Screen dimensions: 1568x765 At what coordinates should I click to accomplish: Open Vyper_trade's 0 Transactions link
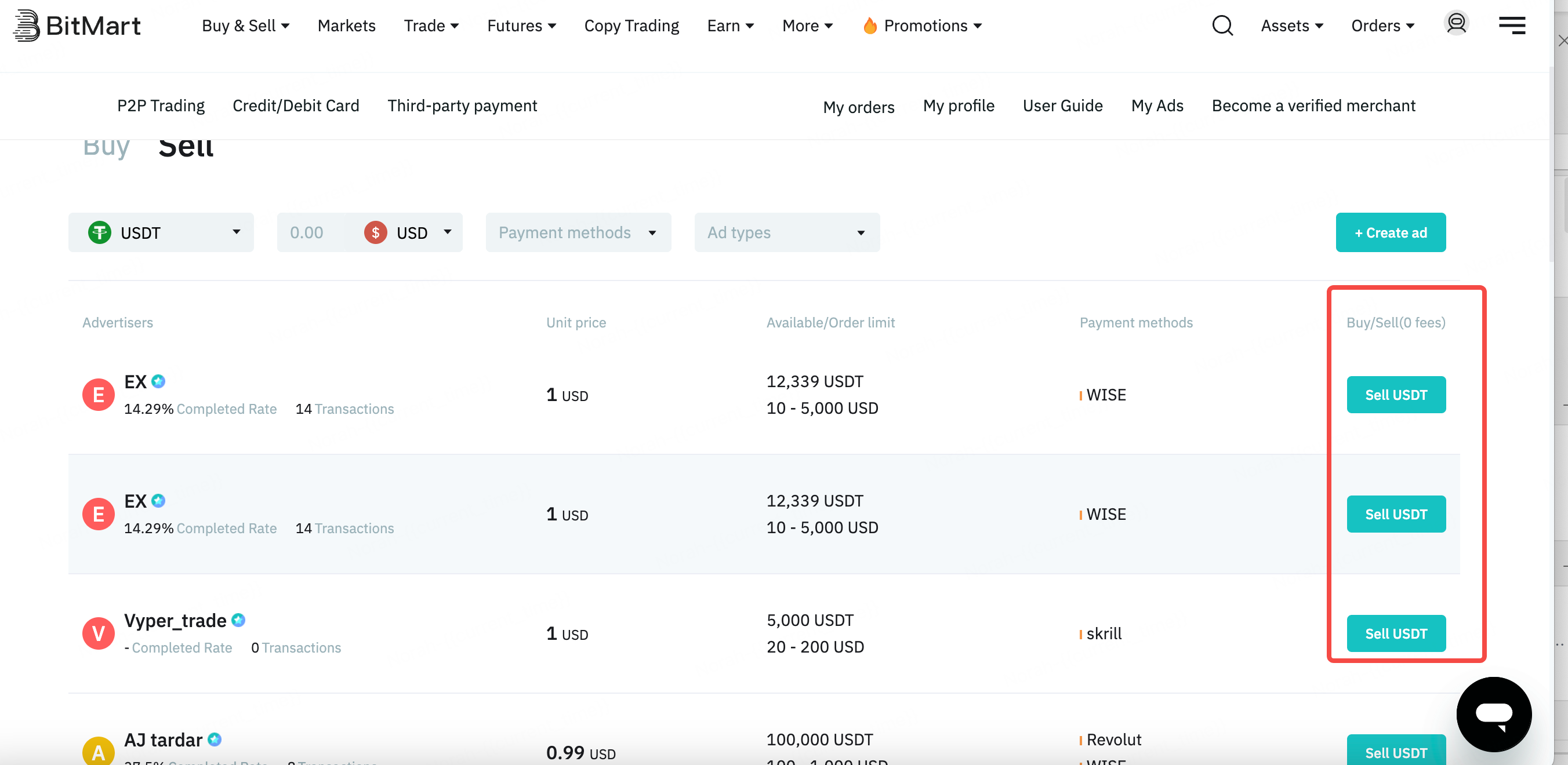[296, 647]
